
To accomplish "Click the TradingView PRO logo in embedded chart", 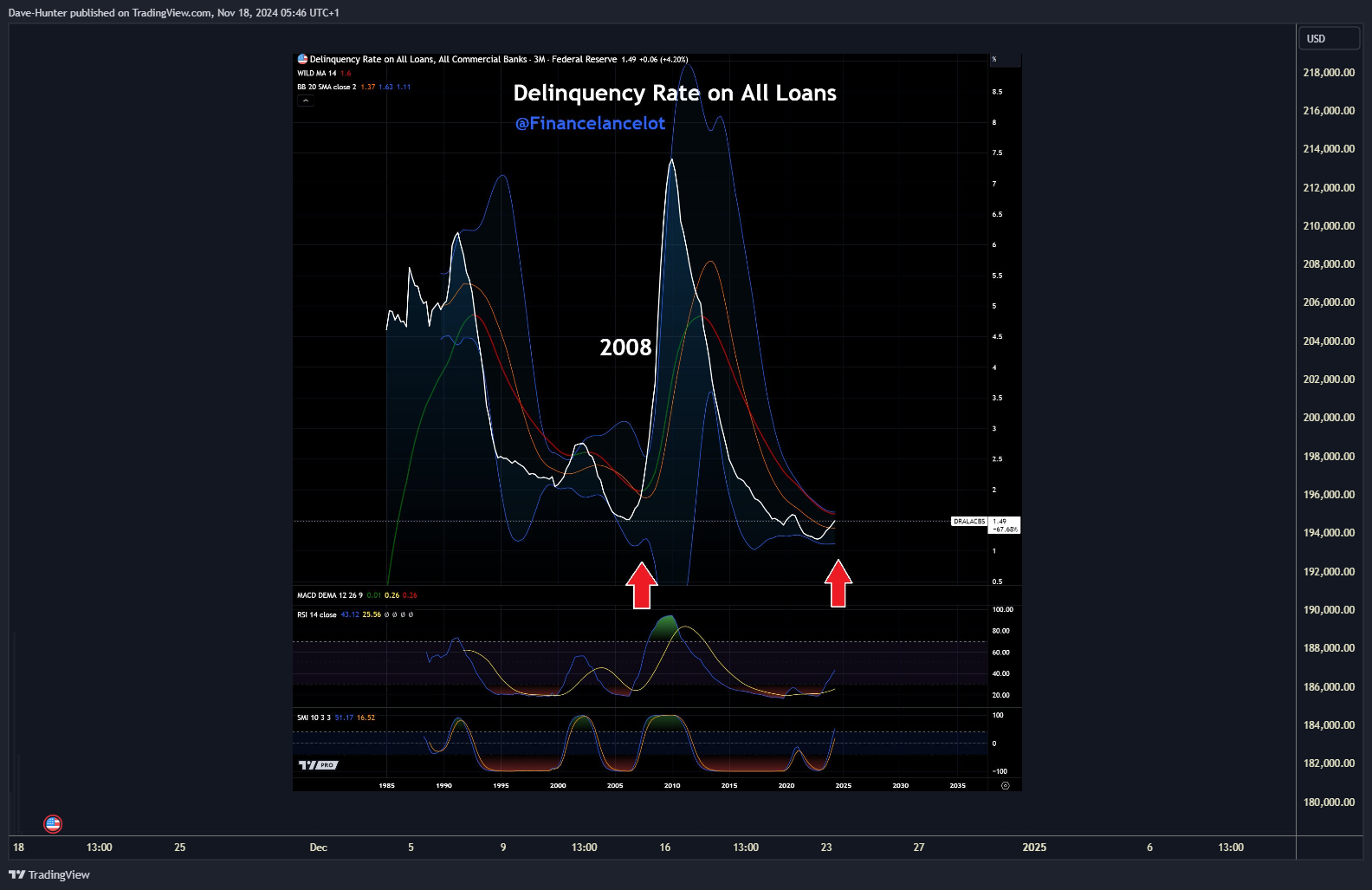I will (x=318, y=765).
